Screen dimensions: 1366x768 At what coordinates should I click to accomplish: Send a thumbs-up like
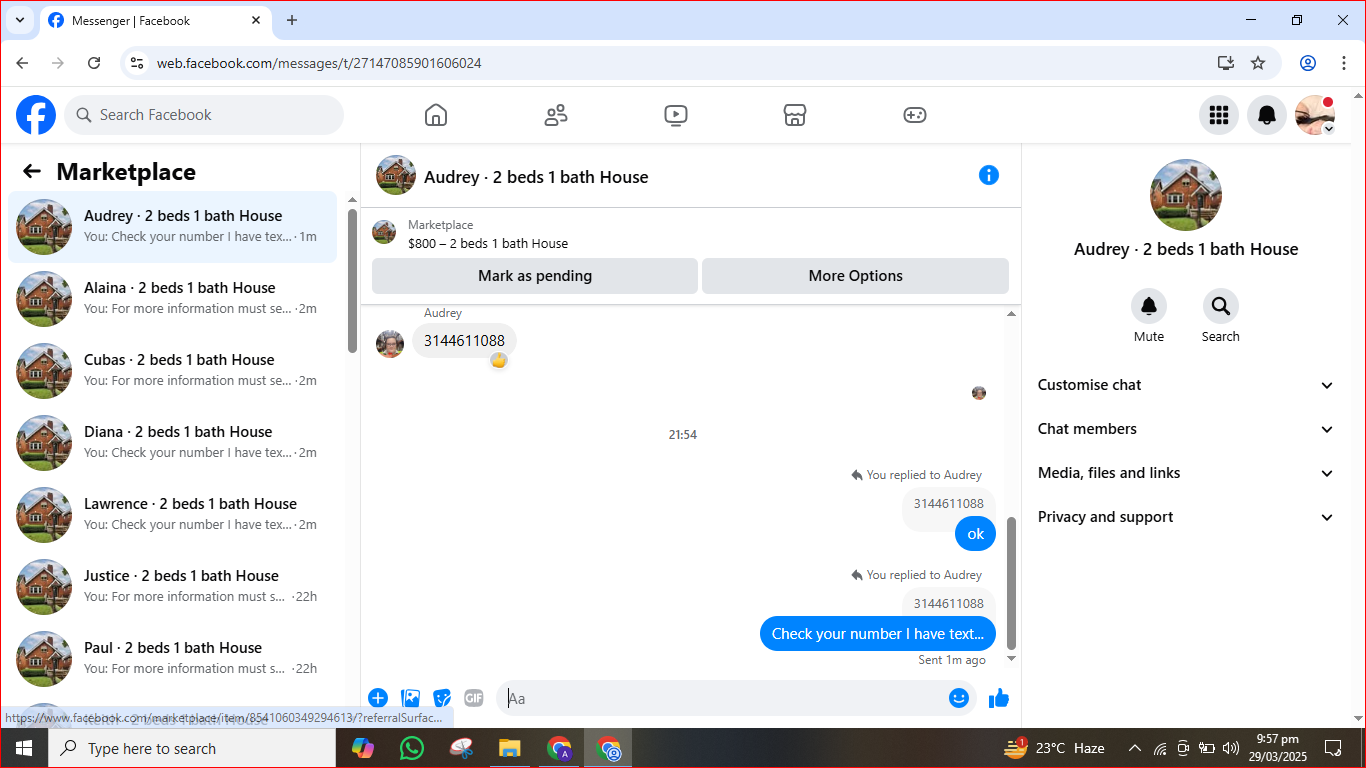[x=999, y=698]
